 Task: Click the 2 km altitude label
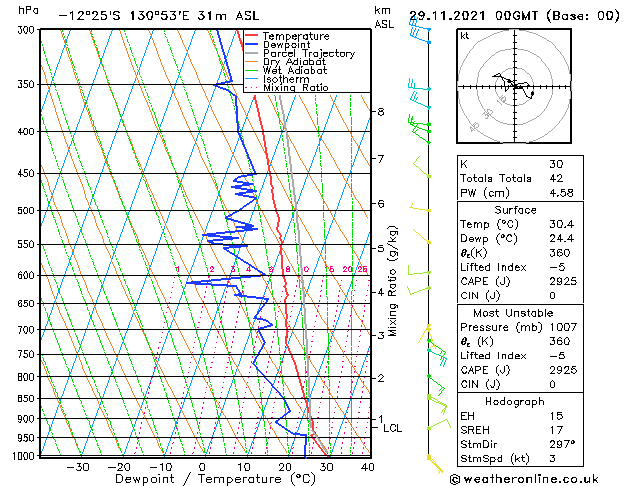pyautogui.click(x=381, y=378)
